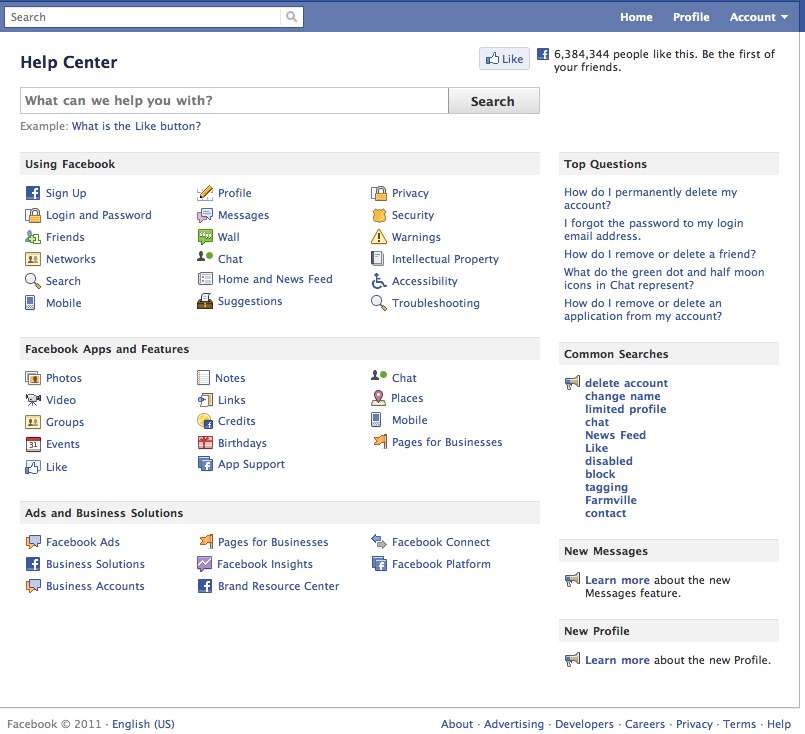
Task: Open Profile from the top navigation bar
Action: 691,17
